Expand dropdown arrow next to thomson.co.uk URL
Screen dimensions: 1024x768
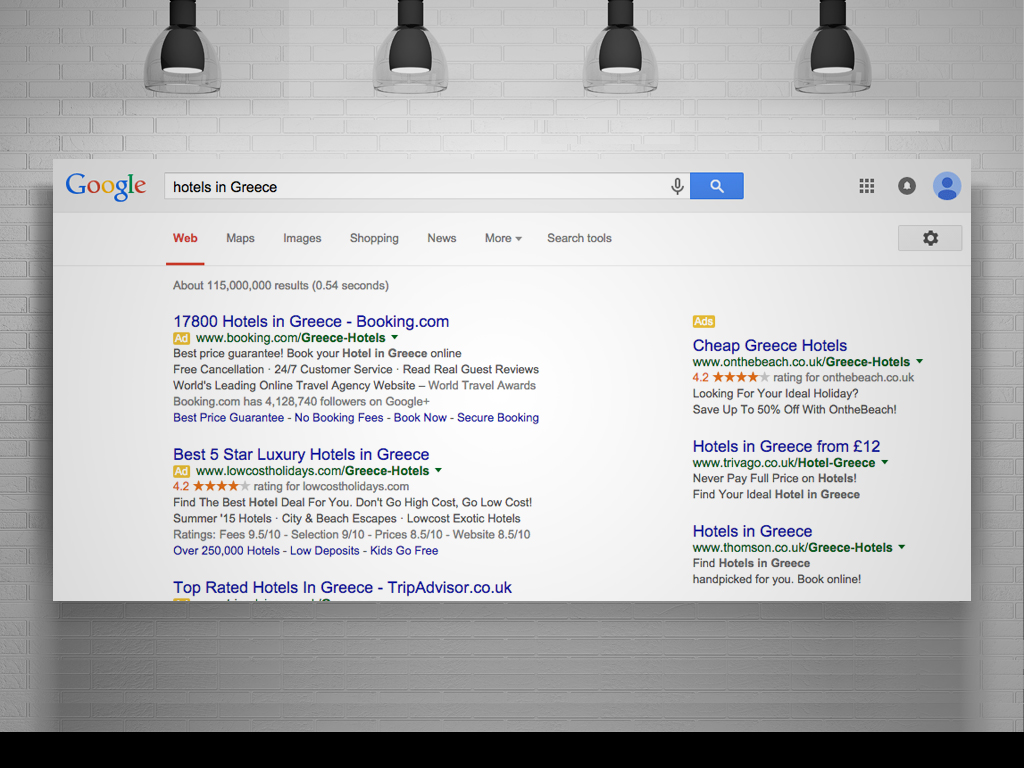tap(902, 547)
